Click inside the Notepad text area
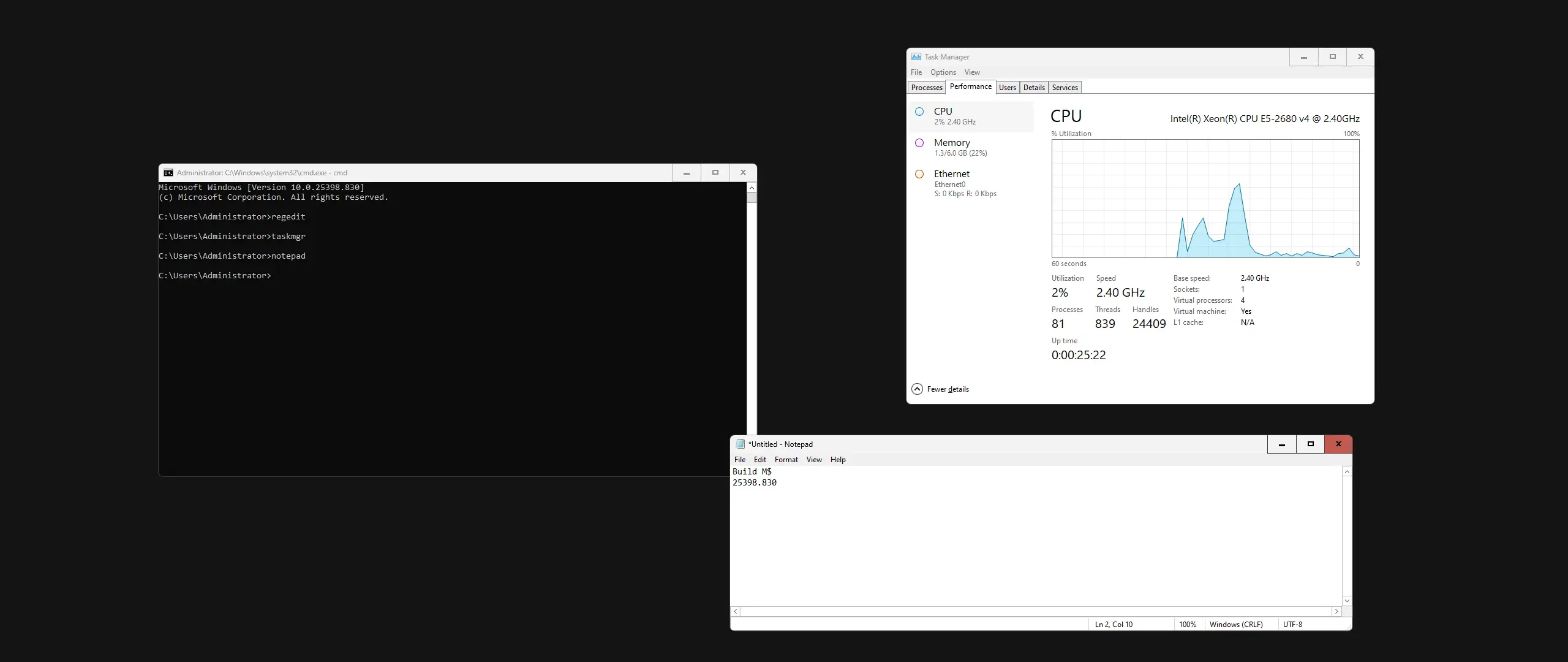 1035,539
